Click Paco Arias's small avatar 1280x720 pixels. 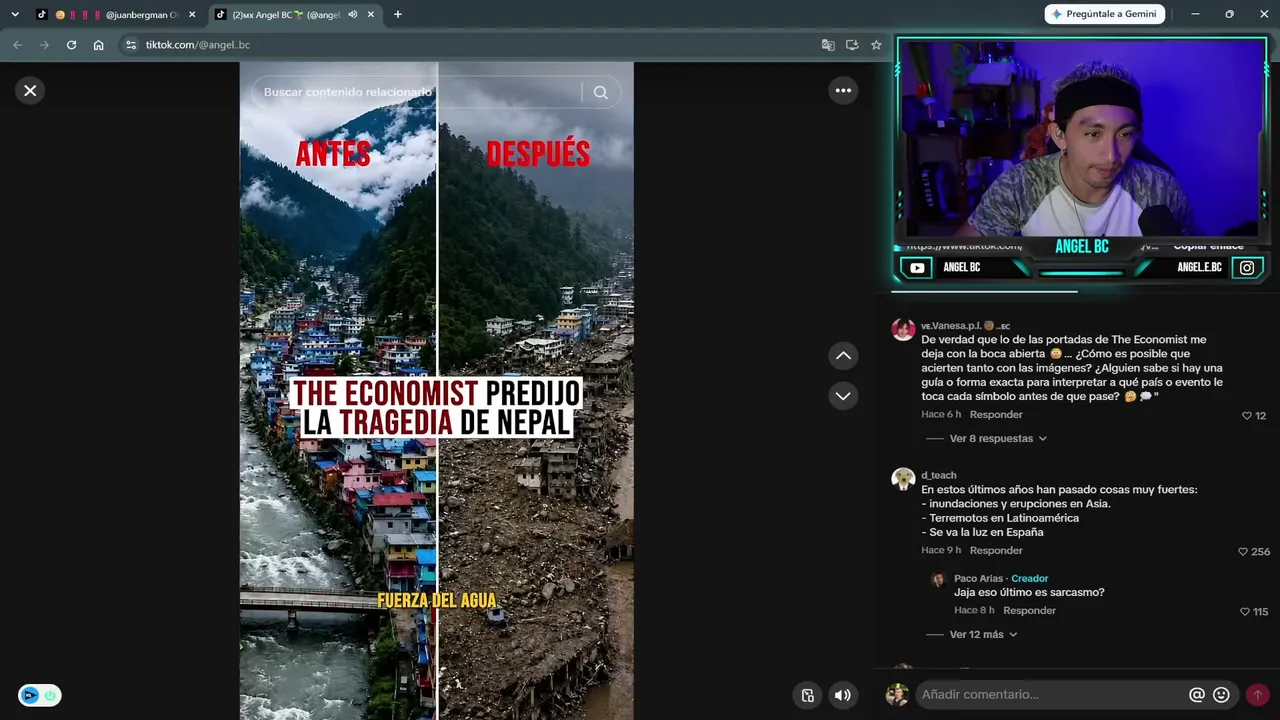click(x=938, y=580)
